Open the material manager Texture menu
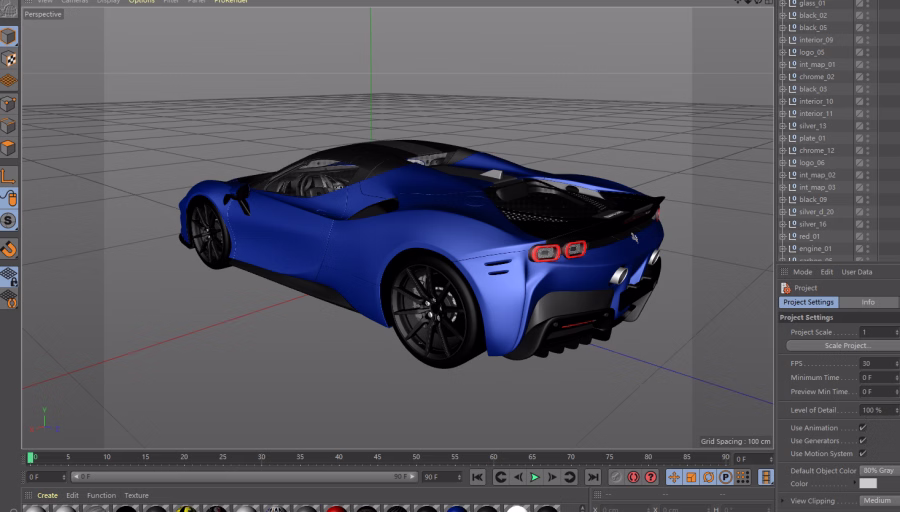Screen dimensions: 900x512 (x=137, y=495)
